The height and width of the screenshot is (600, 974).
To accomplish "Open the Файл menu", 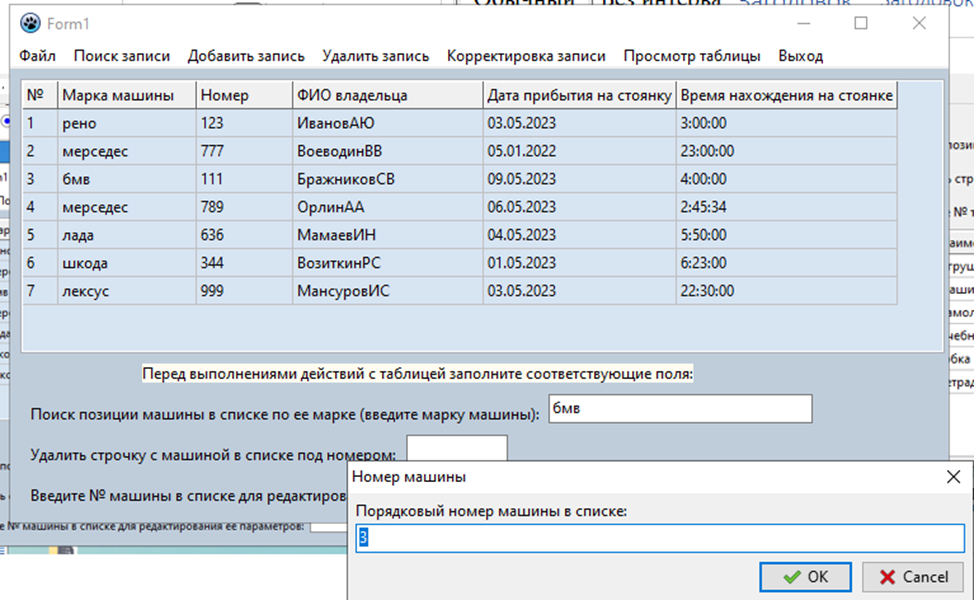I will click(x=37, y=56).
